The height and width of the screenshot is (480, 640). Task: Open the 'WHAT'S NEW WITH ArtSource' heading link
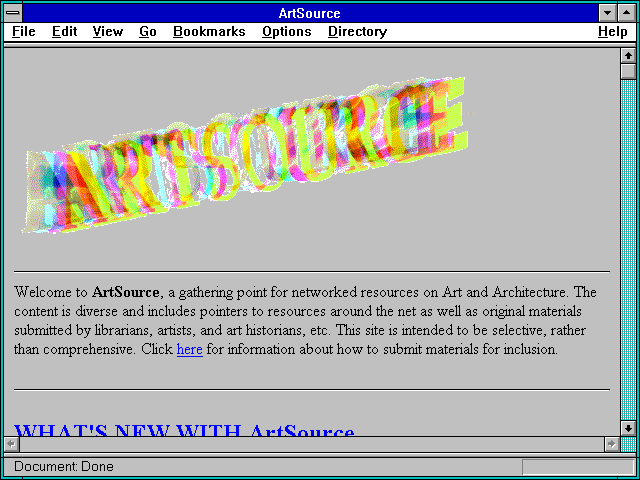(184, 430)
